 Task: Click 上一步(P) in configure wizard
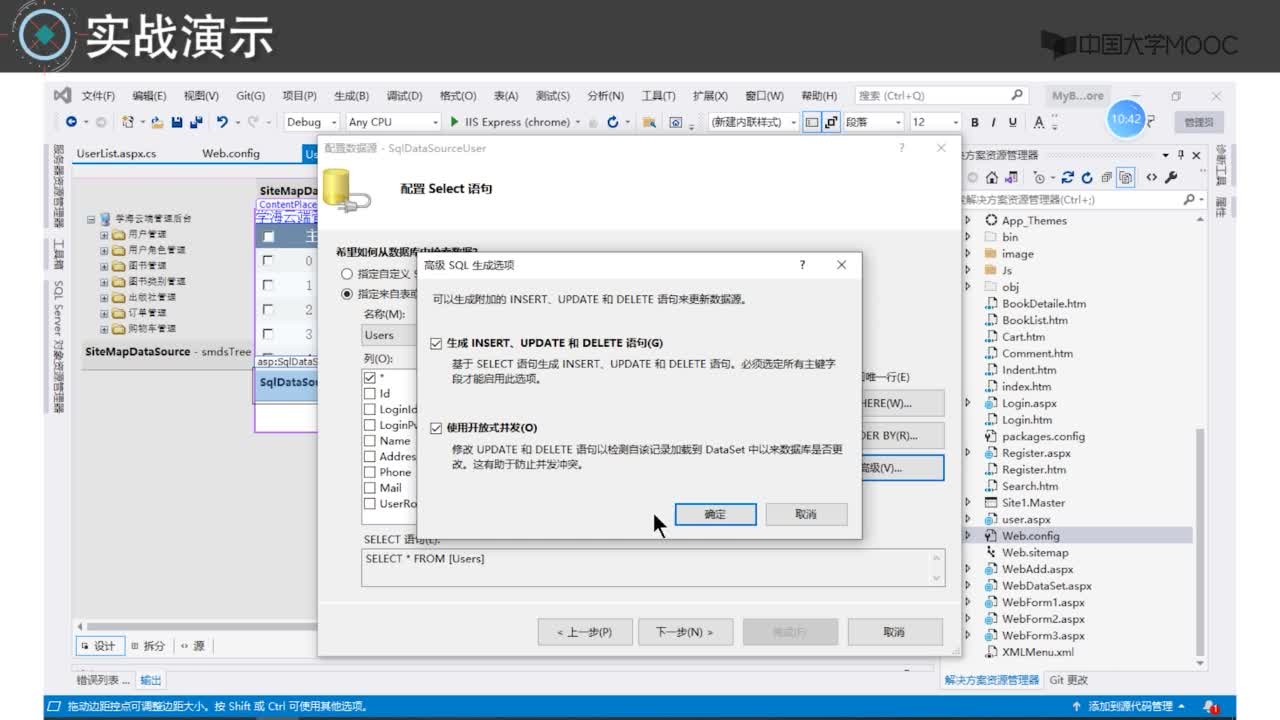pyautogui.click(x=584, y=632)
